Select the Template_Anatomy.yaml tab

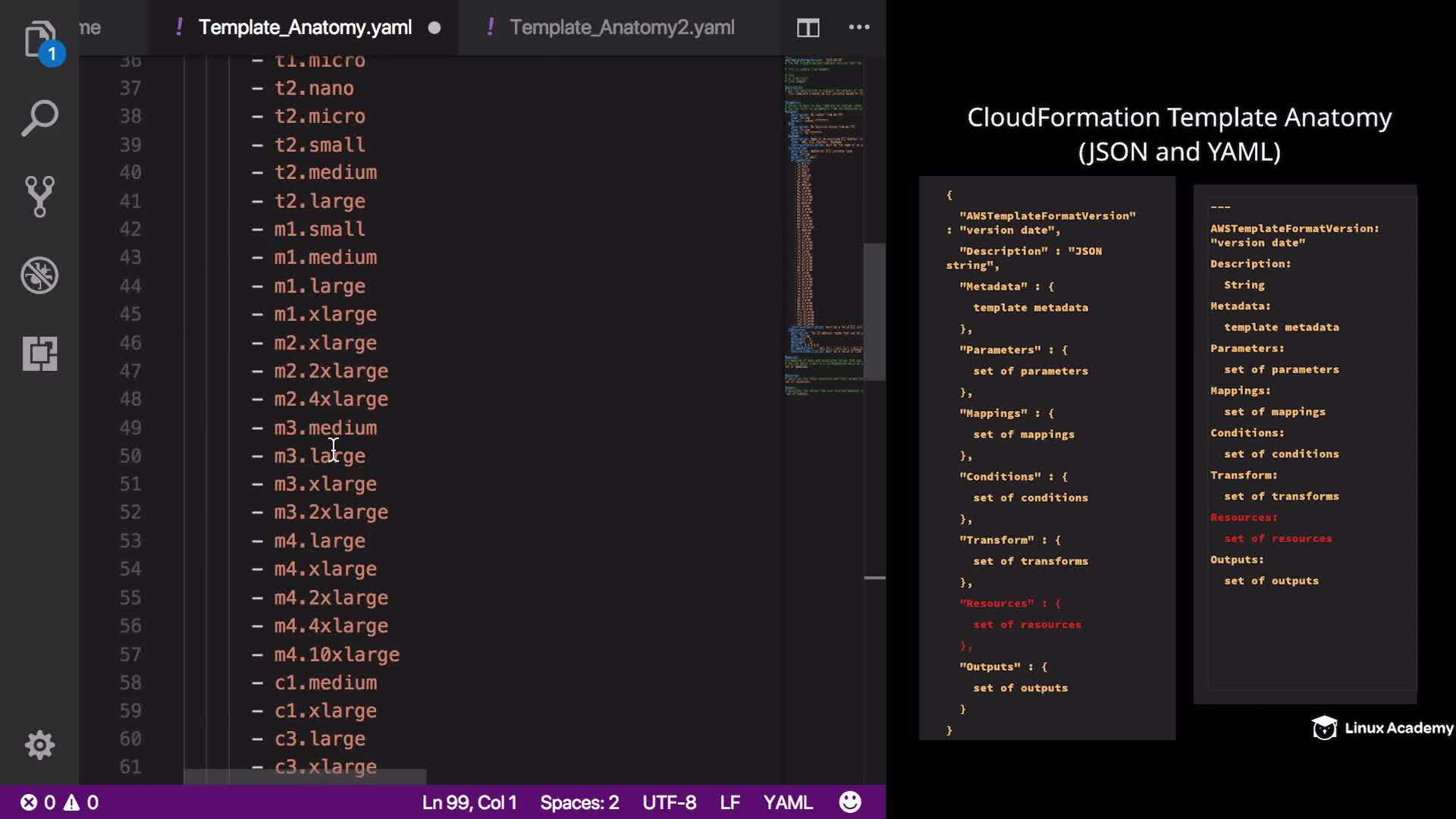click(x=304, y=27)
